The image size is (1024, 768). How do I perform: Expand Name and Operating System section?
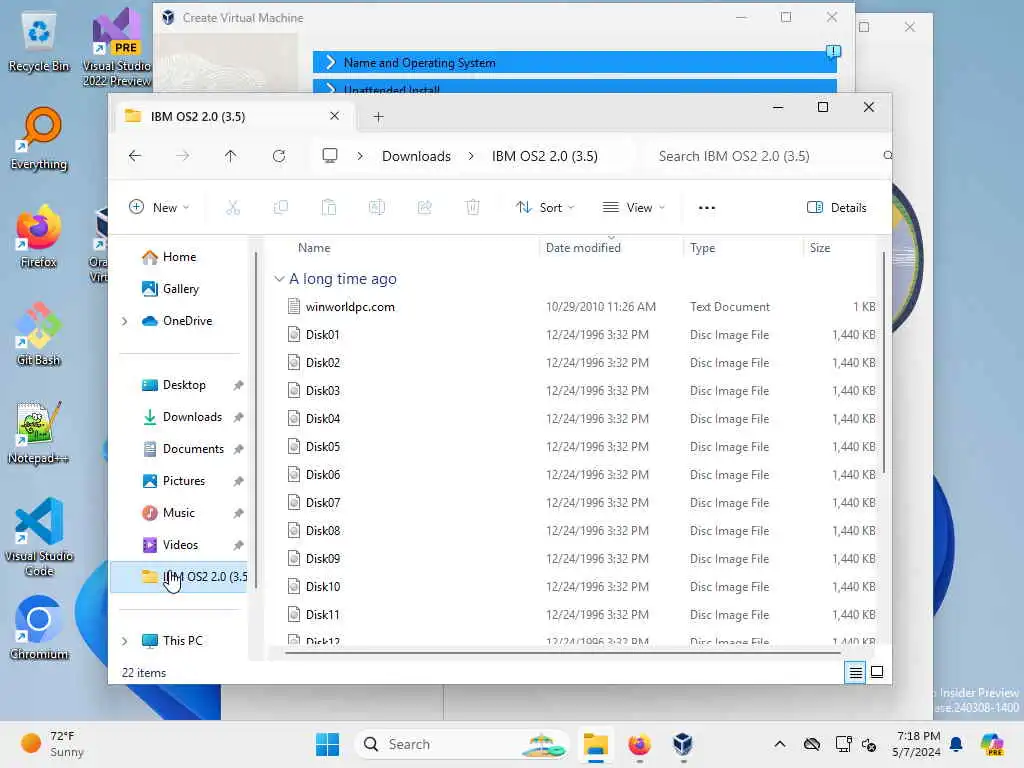575,63
